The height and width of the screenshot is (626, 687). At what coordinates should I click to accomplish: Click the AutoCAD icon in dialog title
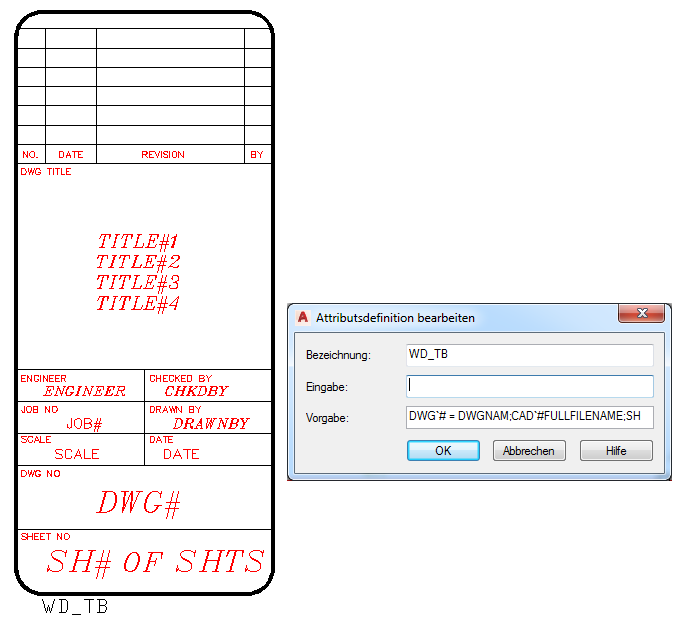pos(303,317)
